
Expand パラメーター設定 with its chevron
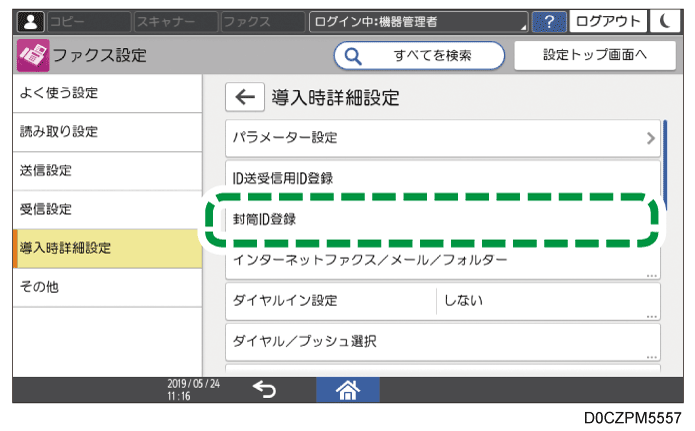650,138
